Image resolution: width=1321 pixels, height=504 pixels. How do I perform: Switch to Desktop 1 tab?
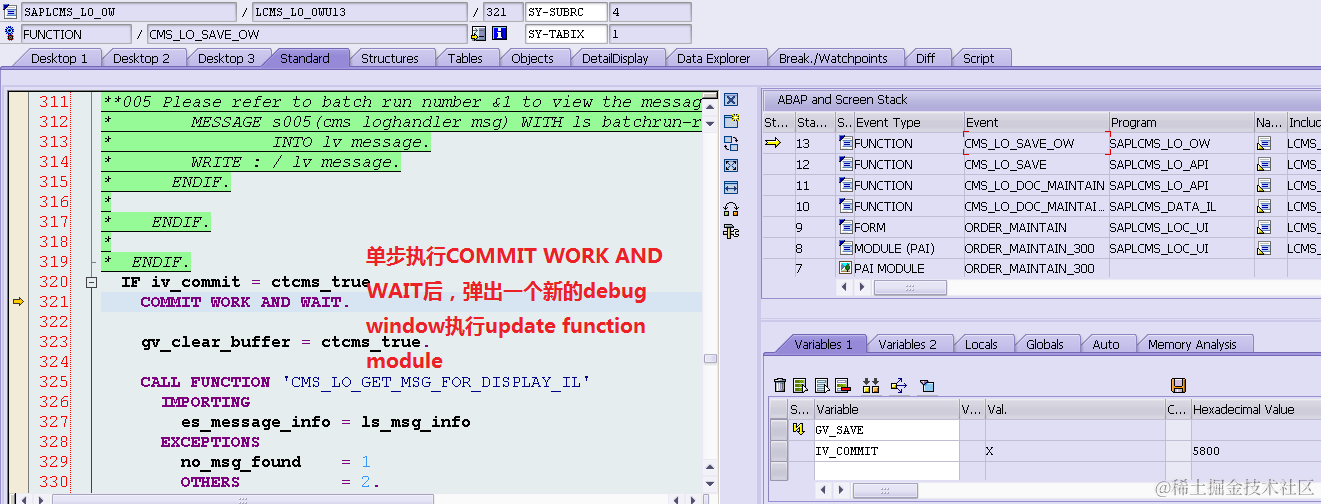click(59, 58)
